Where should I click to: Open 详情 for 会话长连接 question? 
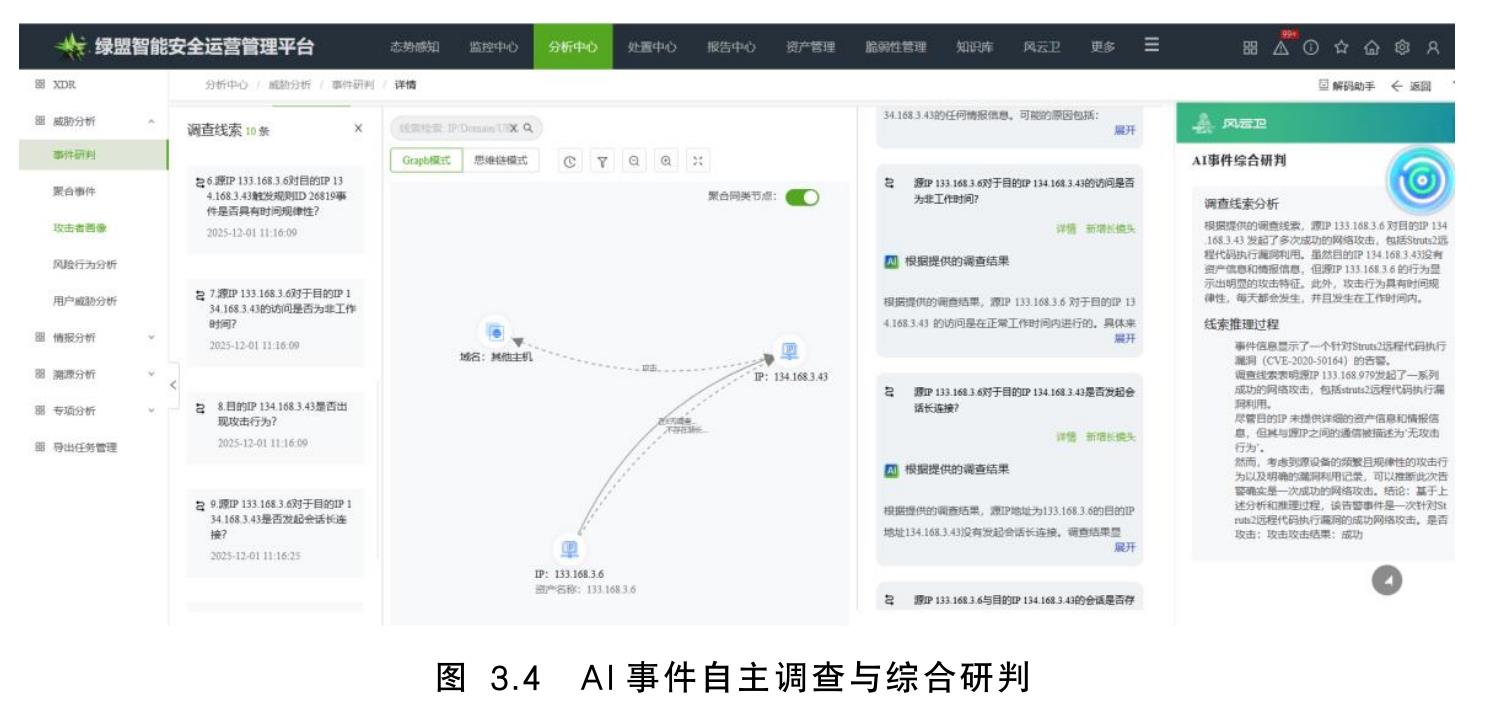1066,437
